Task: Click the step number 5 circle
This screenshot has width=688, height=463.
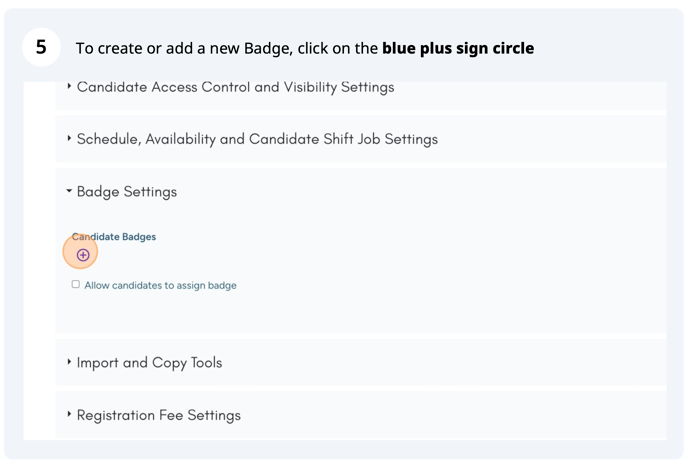Action: tap(41, 47)
